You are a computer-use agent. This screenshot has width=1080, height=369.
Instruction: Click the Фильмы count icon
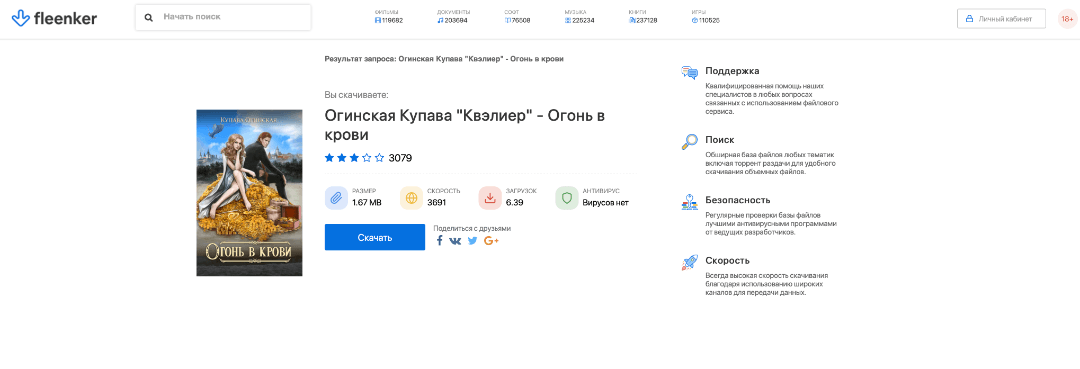point(377,21)
